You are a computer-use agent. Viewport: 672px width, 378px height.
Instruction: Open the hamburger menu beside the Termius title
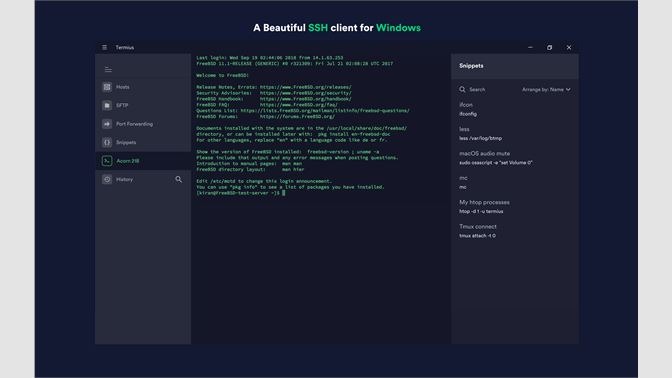pos(105,48)
